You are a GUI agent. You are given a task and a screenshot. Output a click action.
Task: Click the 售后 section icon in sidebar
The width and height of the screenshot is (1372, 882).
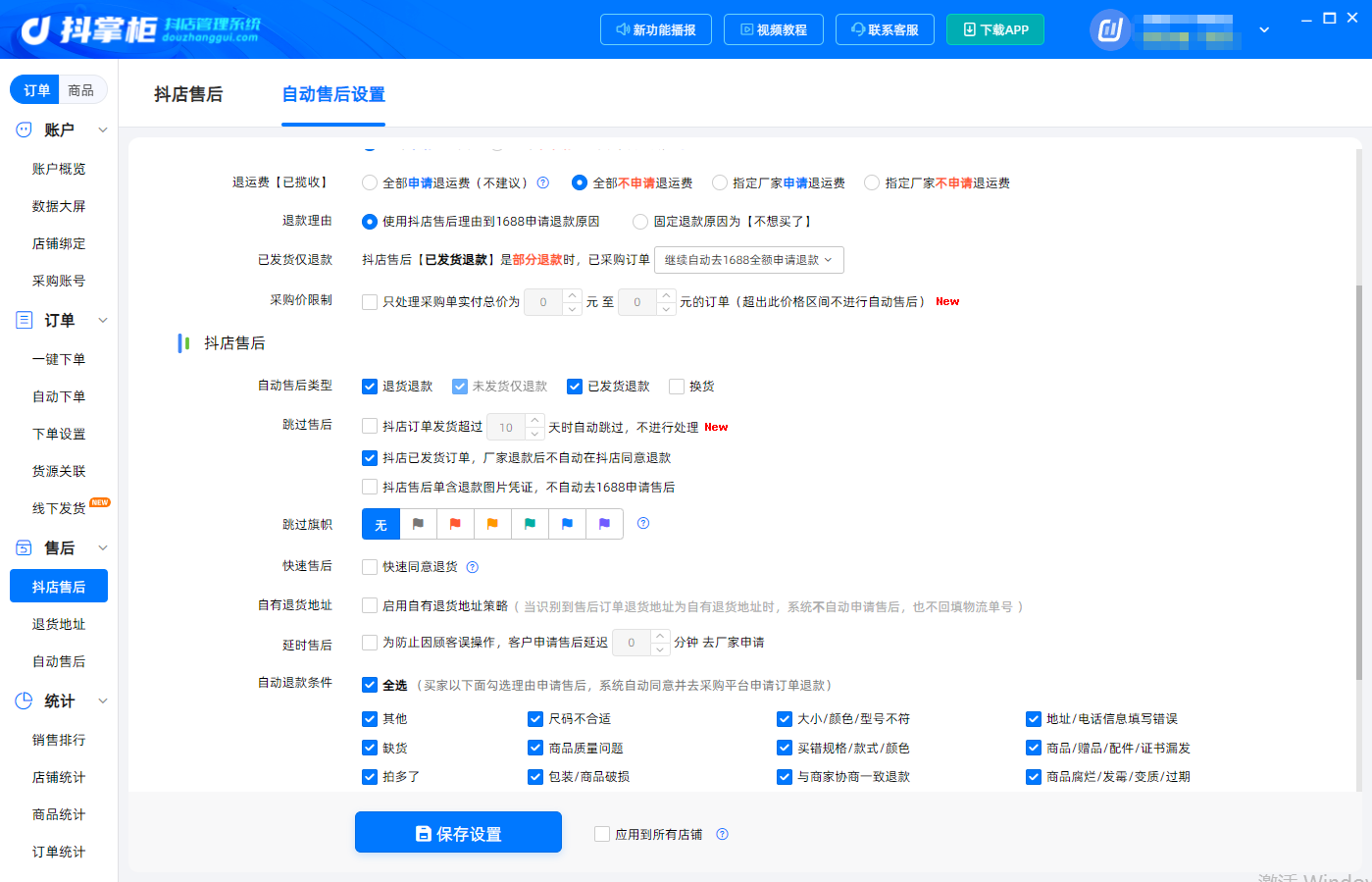pyautogui.click(x=25, y=547)
